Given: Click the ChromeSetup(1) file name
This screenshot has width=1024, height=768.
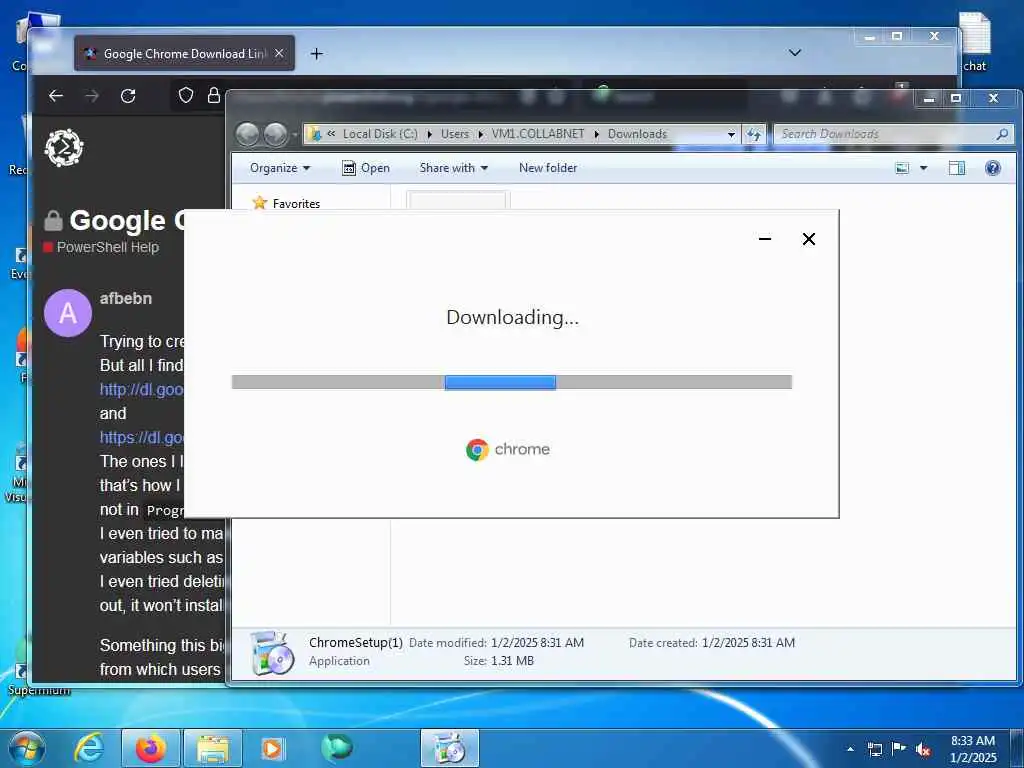Looking at the screenshot, I should pyautogui.click(x=356, y=643).
